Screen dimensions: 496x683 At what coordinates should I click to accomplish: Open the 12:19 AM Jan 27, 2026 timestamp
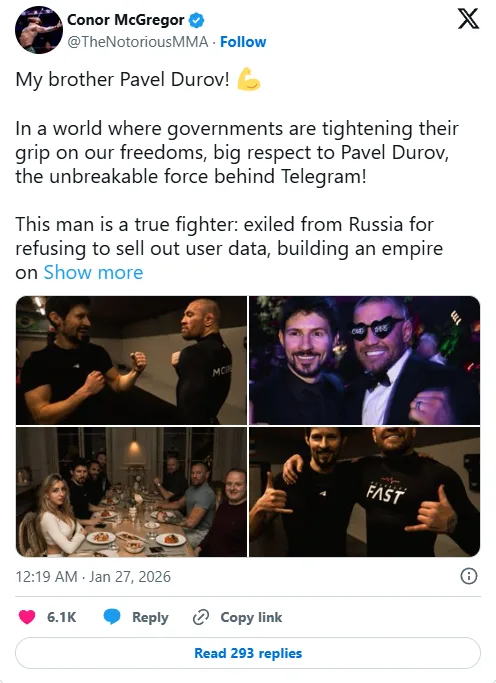coord(93,577)
